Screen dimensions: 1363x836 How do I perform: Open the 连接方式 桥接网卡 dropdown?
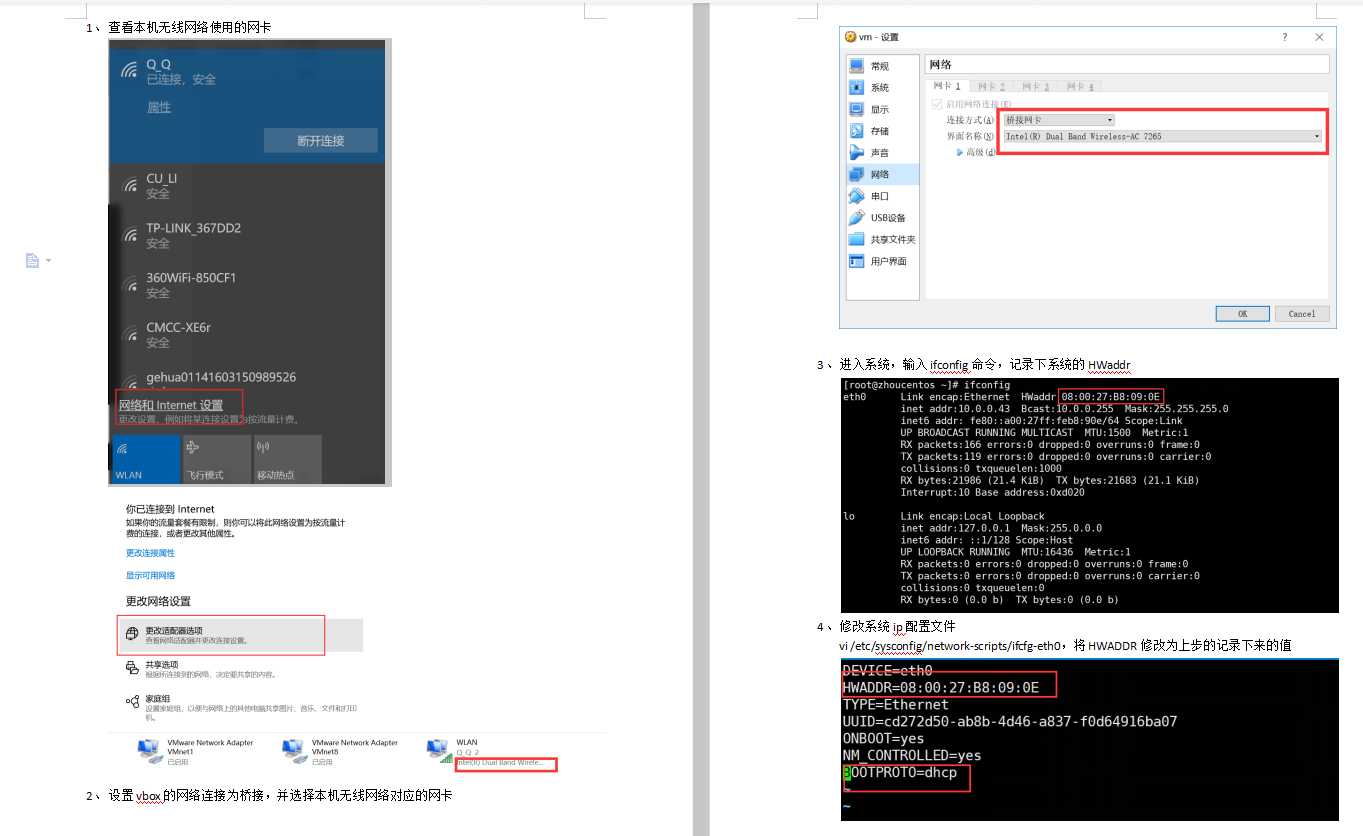pyautogui.click(x=1058, y=120)
